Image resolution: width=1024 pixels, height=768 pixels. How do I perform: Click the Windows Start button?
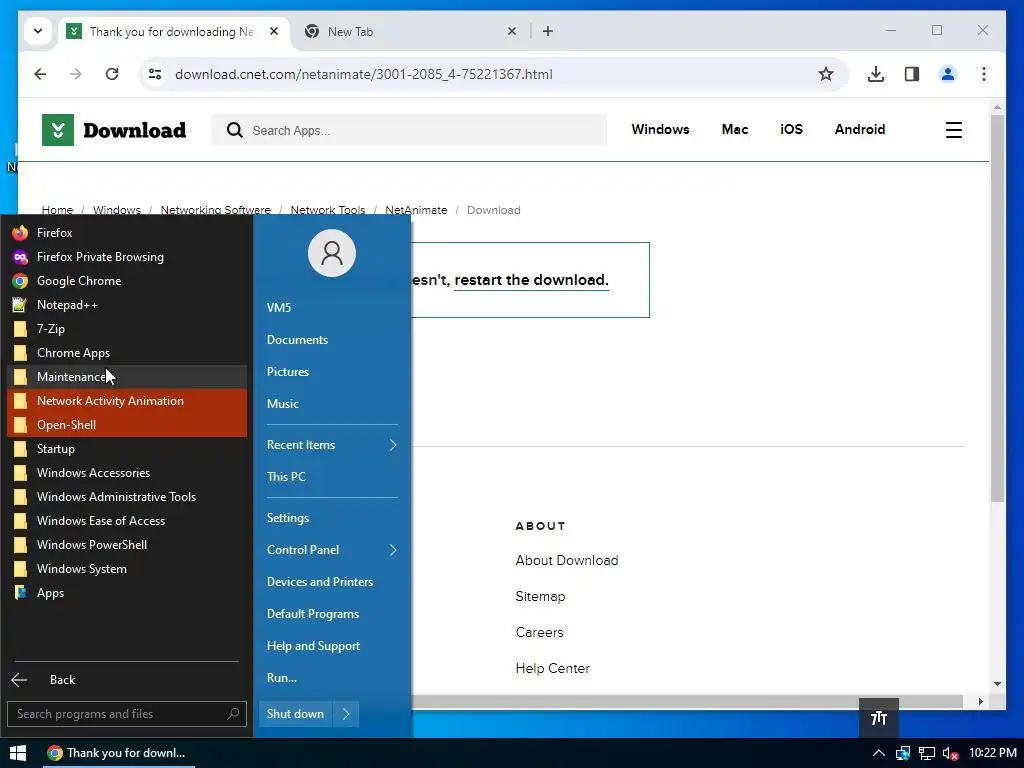(18, 753)
